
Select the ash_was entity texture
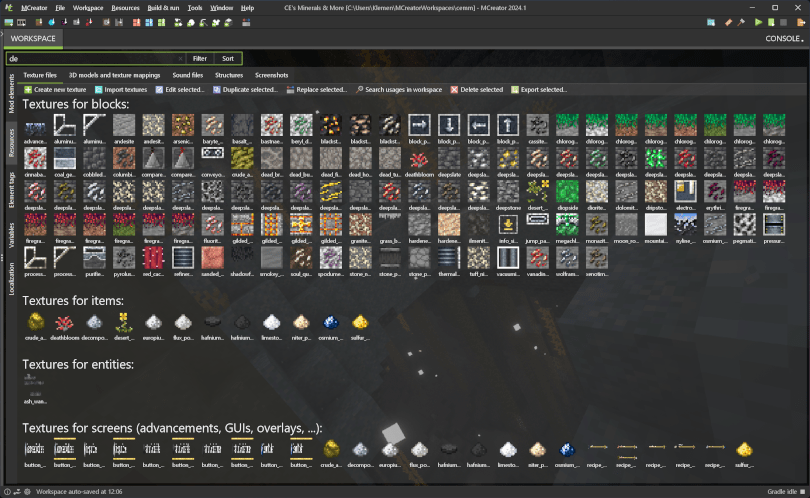coord(35,390)
